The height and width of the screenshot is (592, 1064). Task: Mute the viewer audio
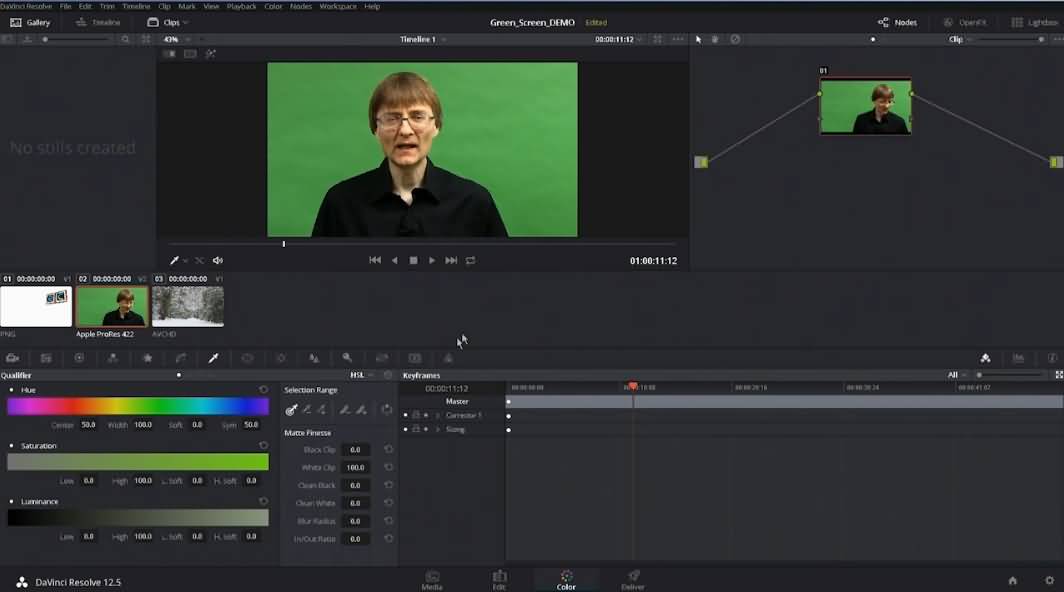point(218,260)
